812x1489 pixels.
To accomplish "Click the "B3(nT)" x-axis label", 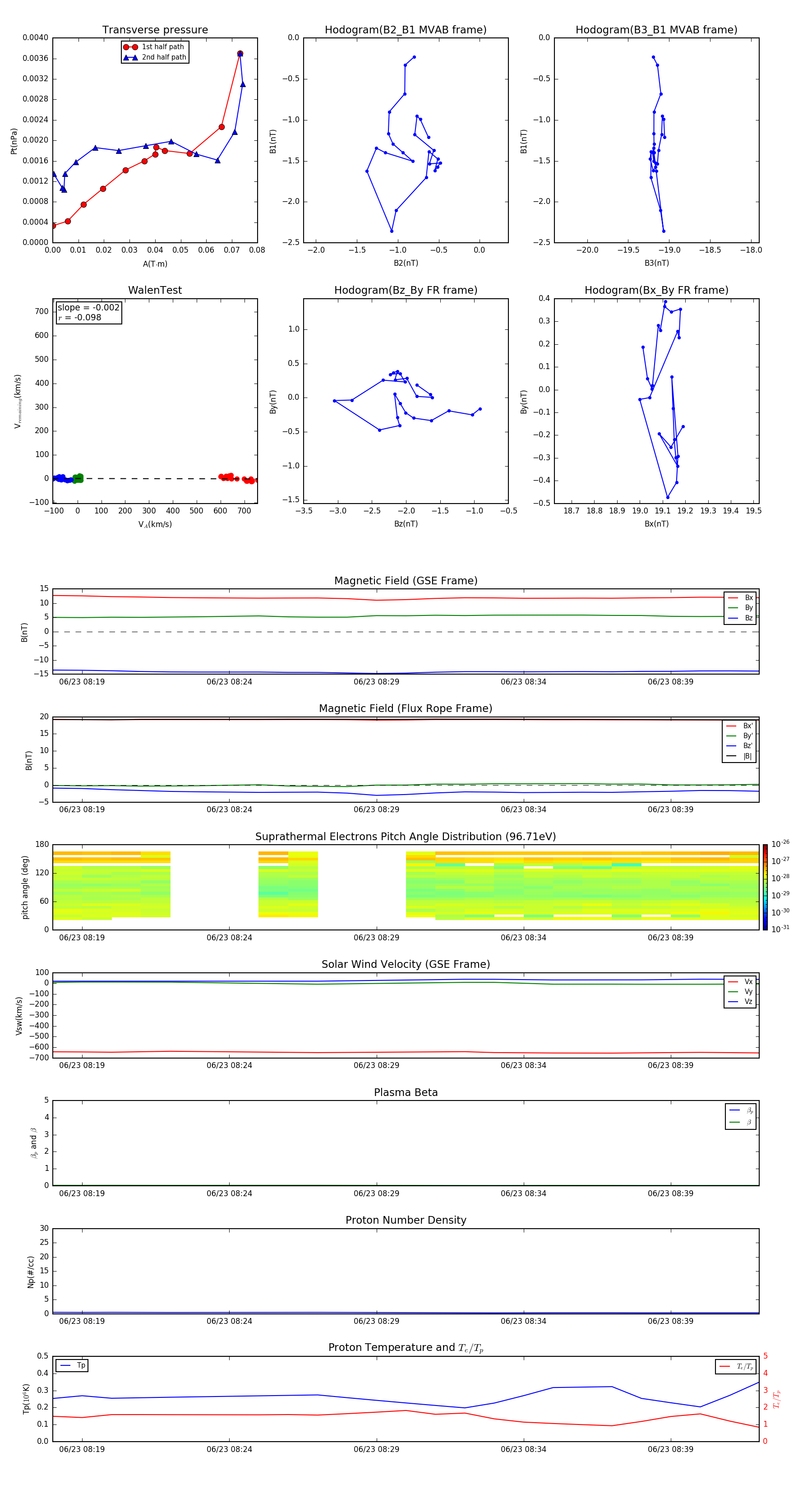I will pos(656,263).
